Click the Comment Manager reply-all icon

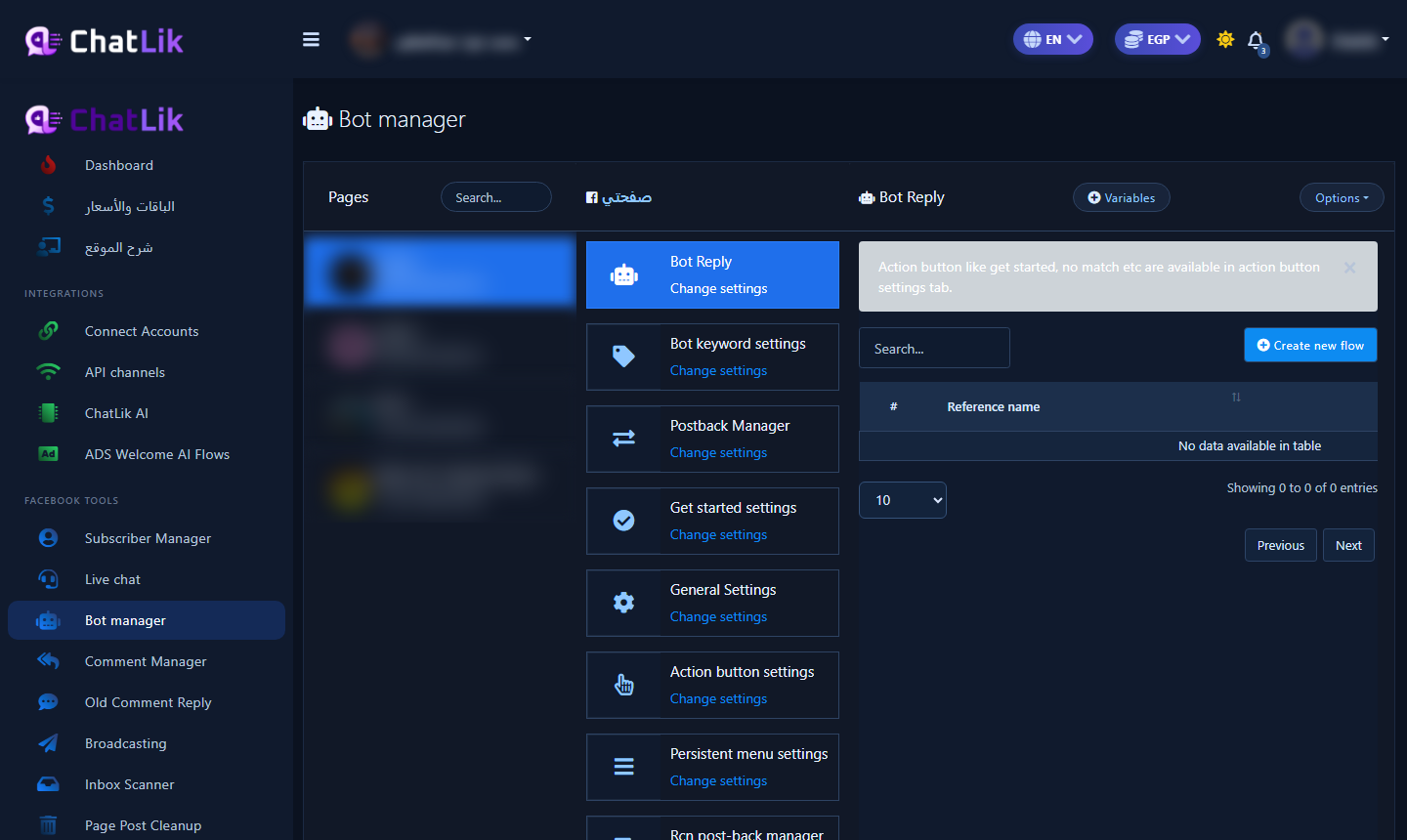coord(48,661)
